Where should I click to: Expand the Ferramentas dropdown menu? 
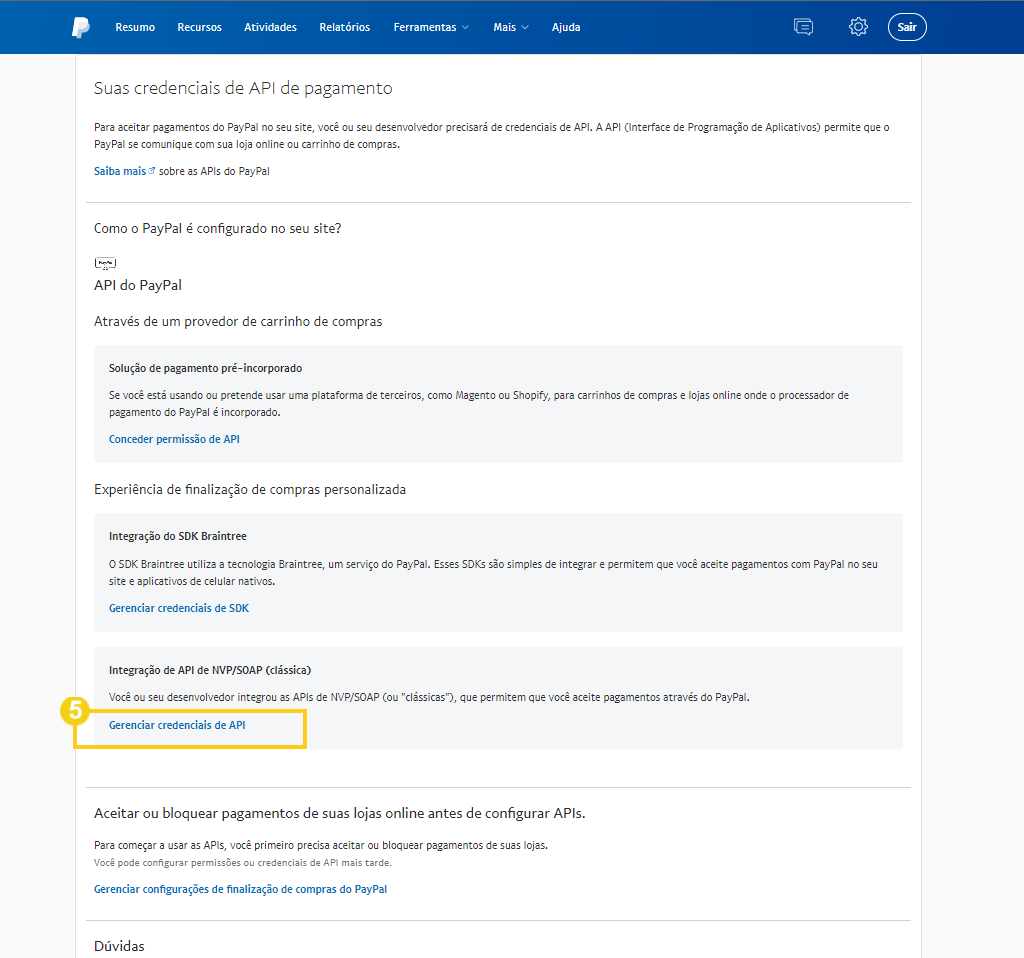[x=431, y=27]
